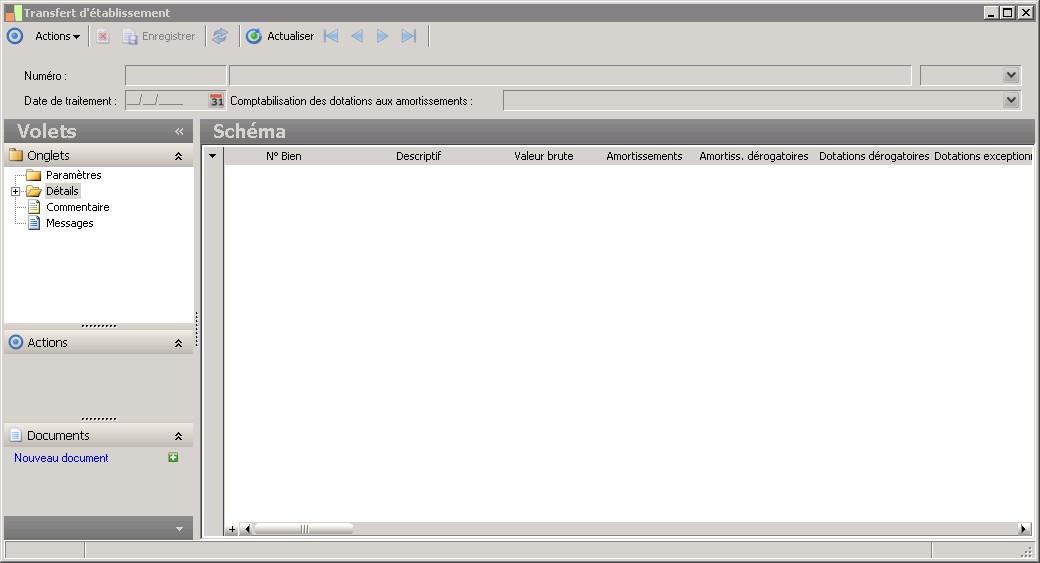The height and width of the screenshot is (563, 1040).
Task: Click the red delete icon in toolbar
Action: (103, 36)
